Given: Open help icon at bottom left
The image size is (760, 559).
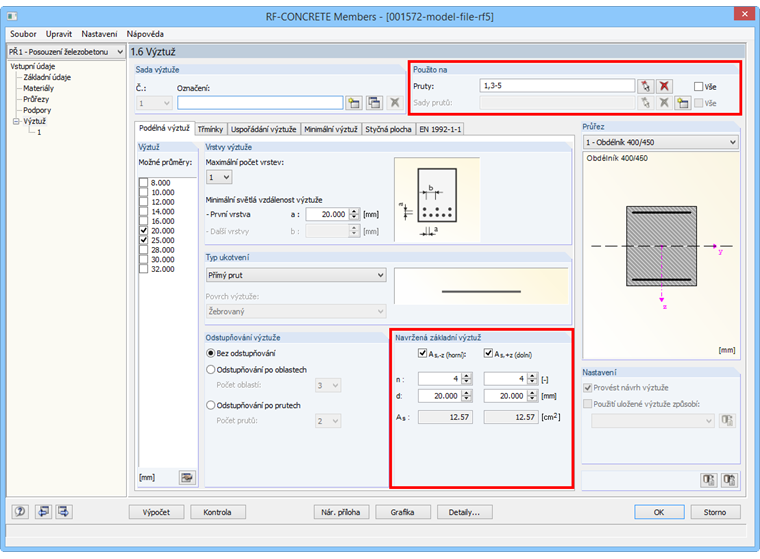Looking at the screenshot, I should tap(20, 511).
